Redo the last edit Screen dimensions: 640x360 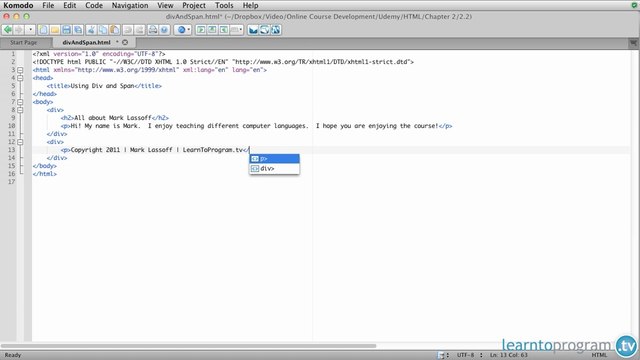[x=140, y=30]
